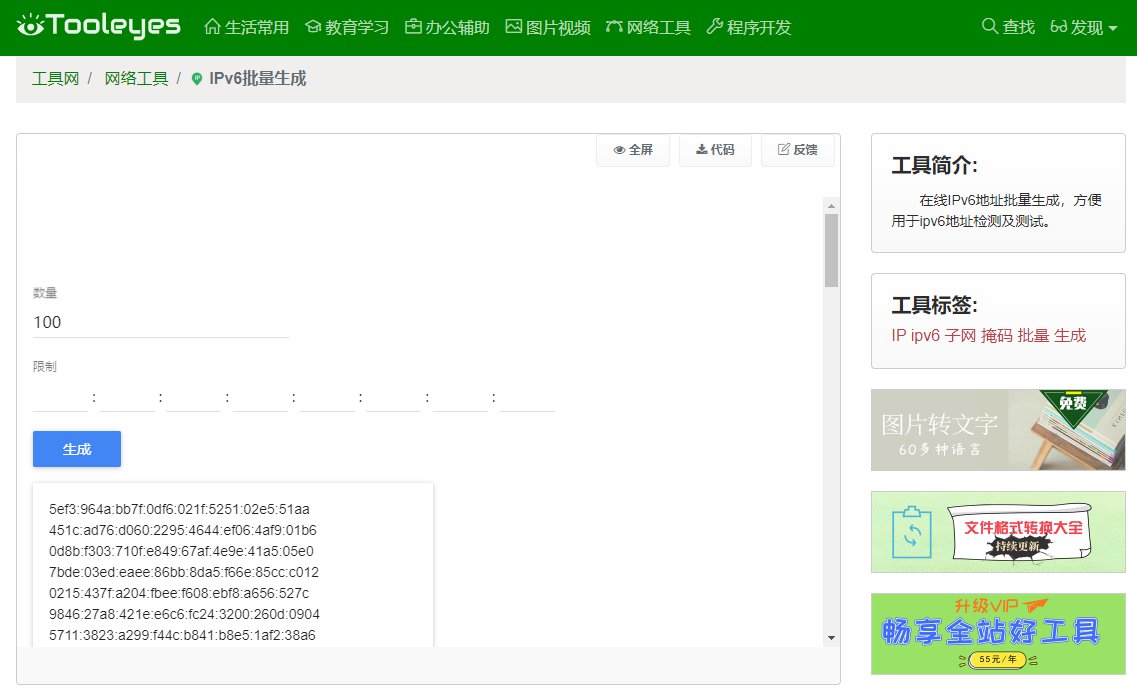Open the 图片视频 menu

(547, 28)
